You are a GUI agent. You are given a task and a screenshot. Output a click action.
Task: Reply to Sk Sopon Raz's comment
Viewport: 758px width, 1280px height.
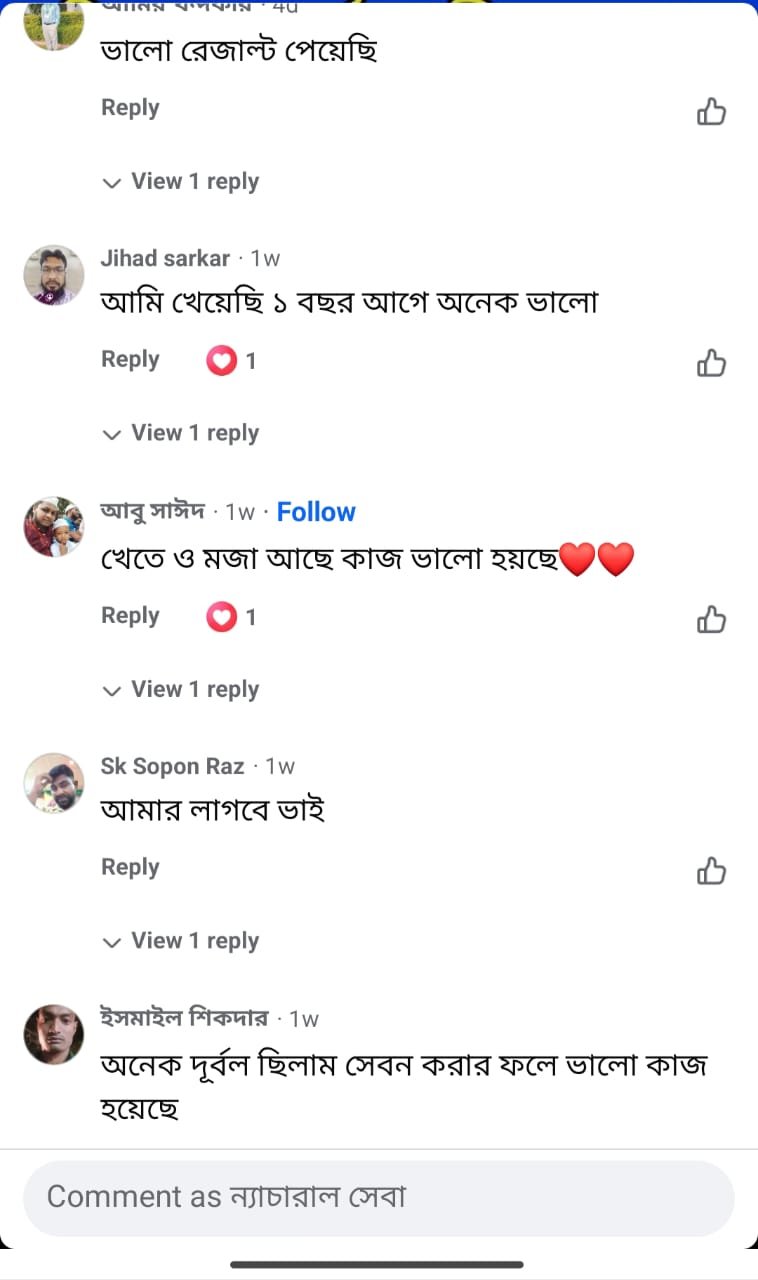[x=130, y=867]
